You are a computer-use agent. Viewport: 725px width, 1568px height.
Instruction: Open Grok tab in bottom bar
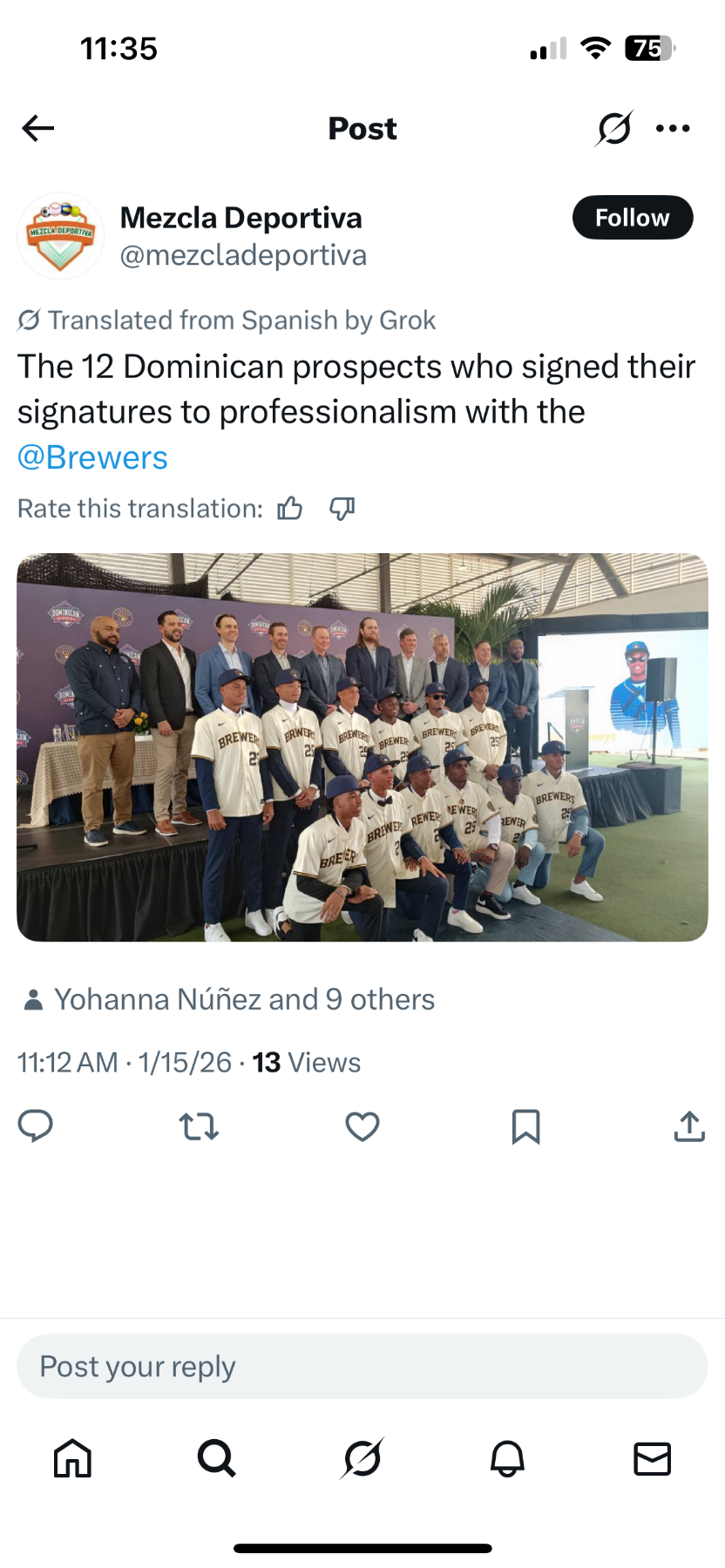click(362, 1458)
